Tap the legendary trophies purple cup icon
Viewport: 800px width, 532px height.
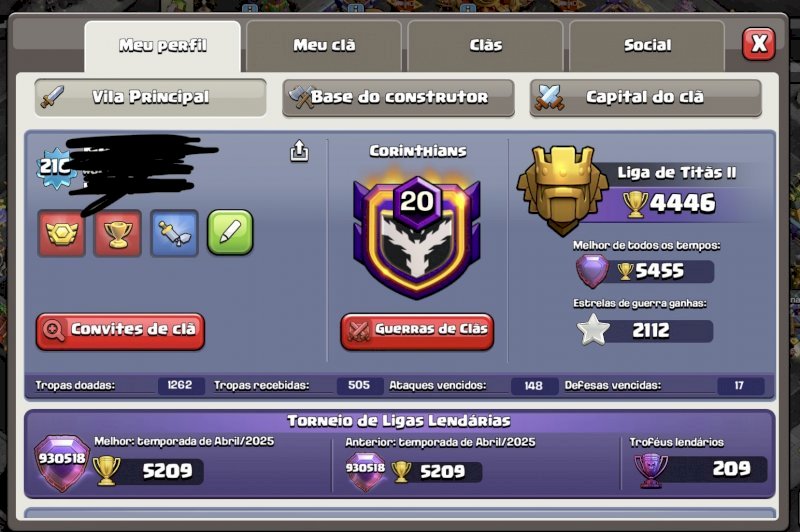(651, 470)
